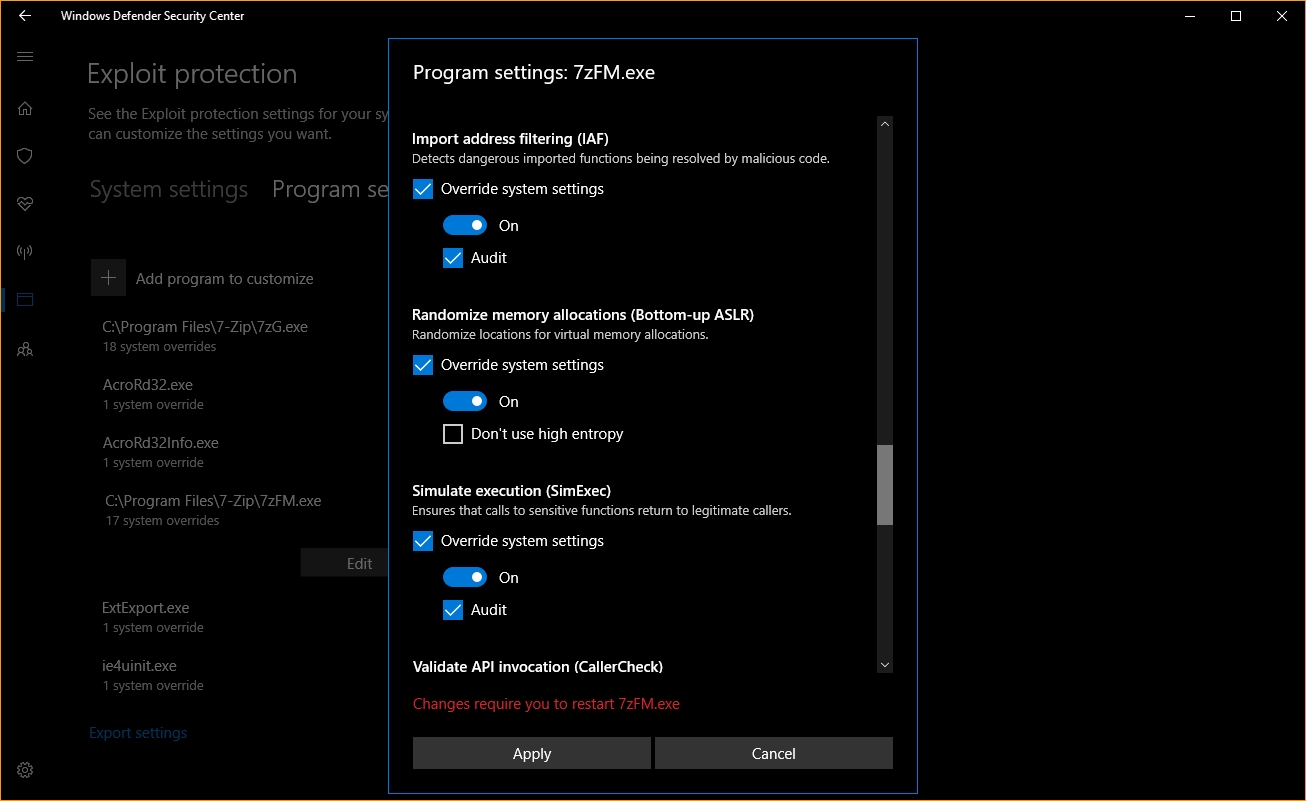
Task: Select App & browser control sidebar icon
Action: 25,300
